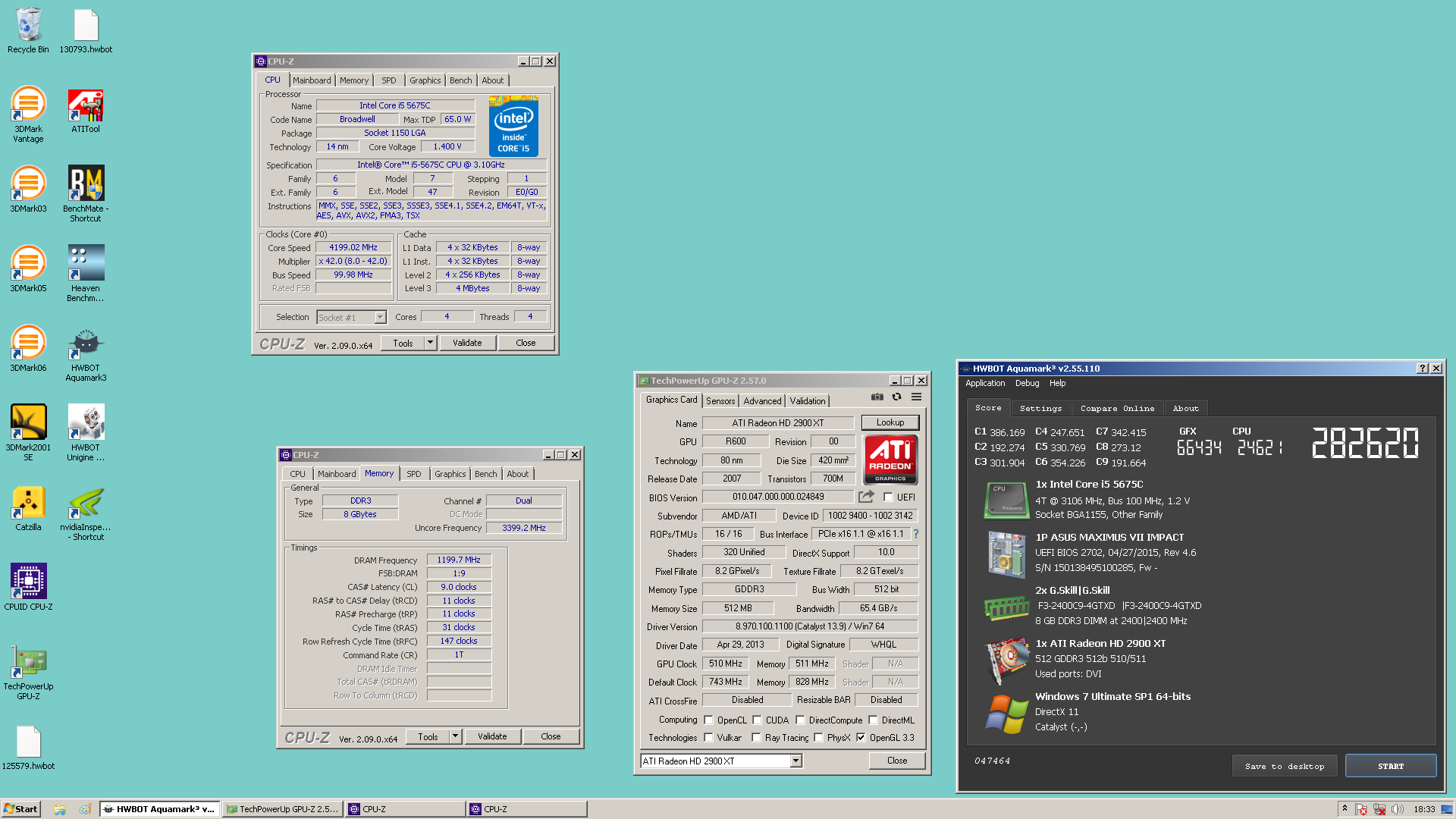The height and width of the screenshot is (819, 1456).
Task: Open GPU-Z hamburger menu icon
Action: (916, 397)
